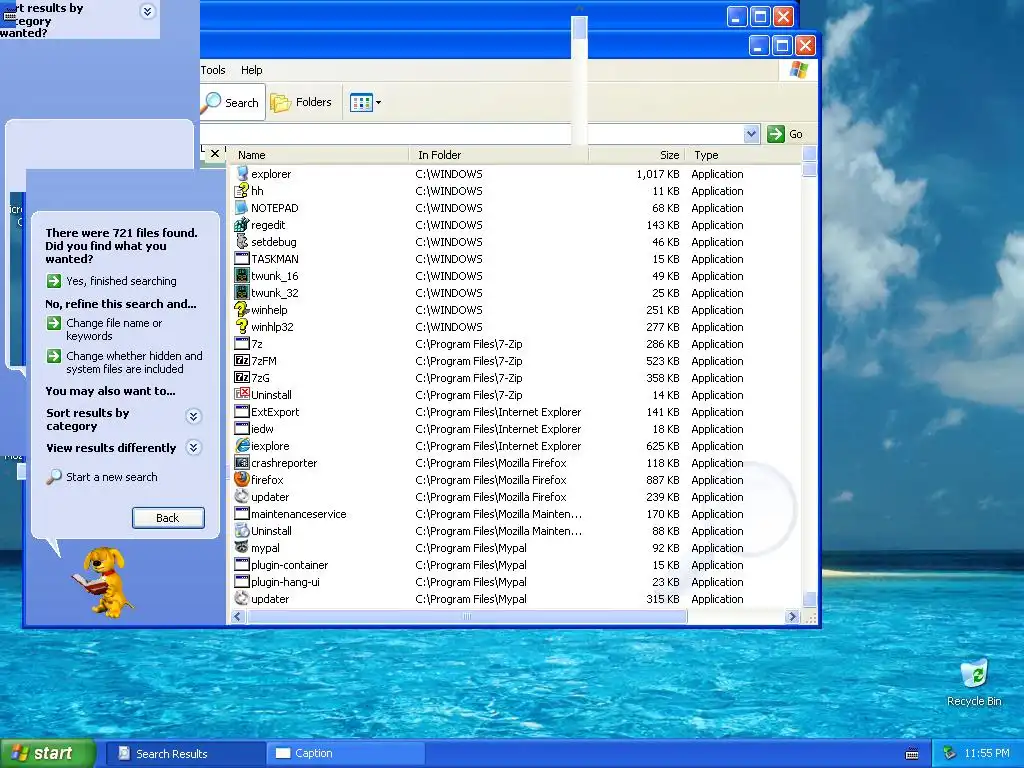The image size is (1024, 768).
Task: Open the explorer application icon
Action: click(242, 174)
